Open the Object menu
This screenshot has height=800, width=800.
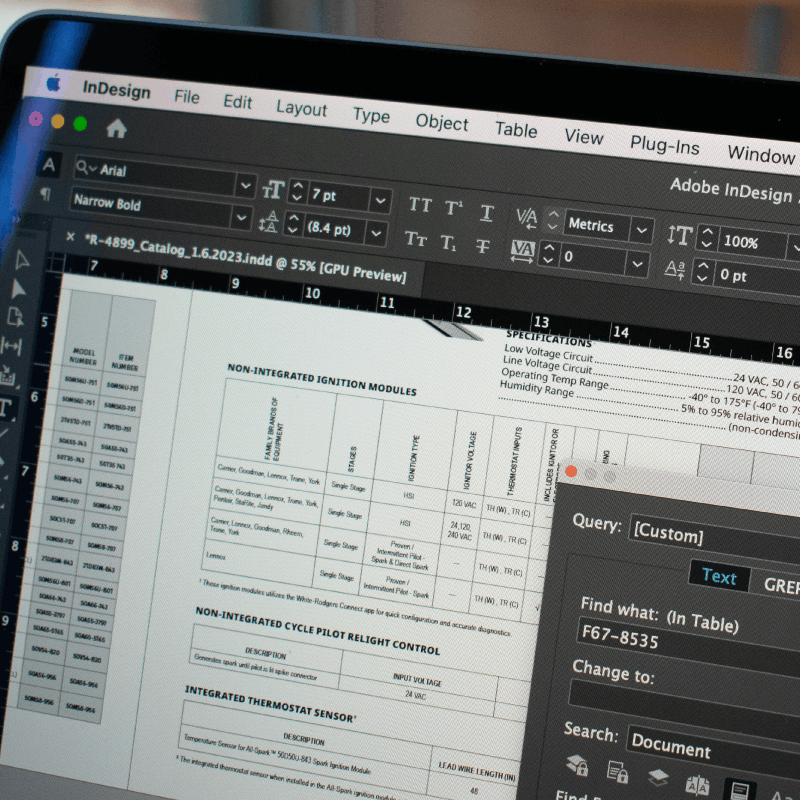tap(441, 122)
